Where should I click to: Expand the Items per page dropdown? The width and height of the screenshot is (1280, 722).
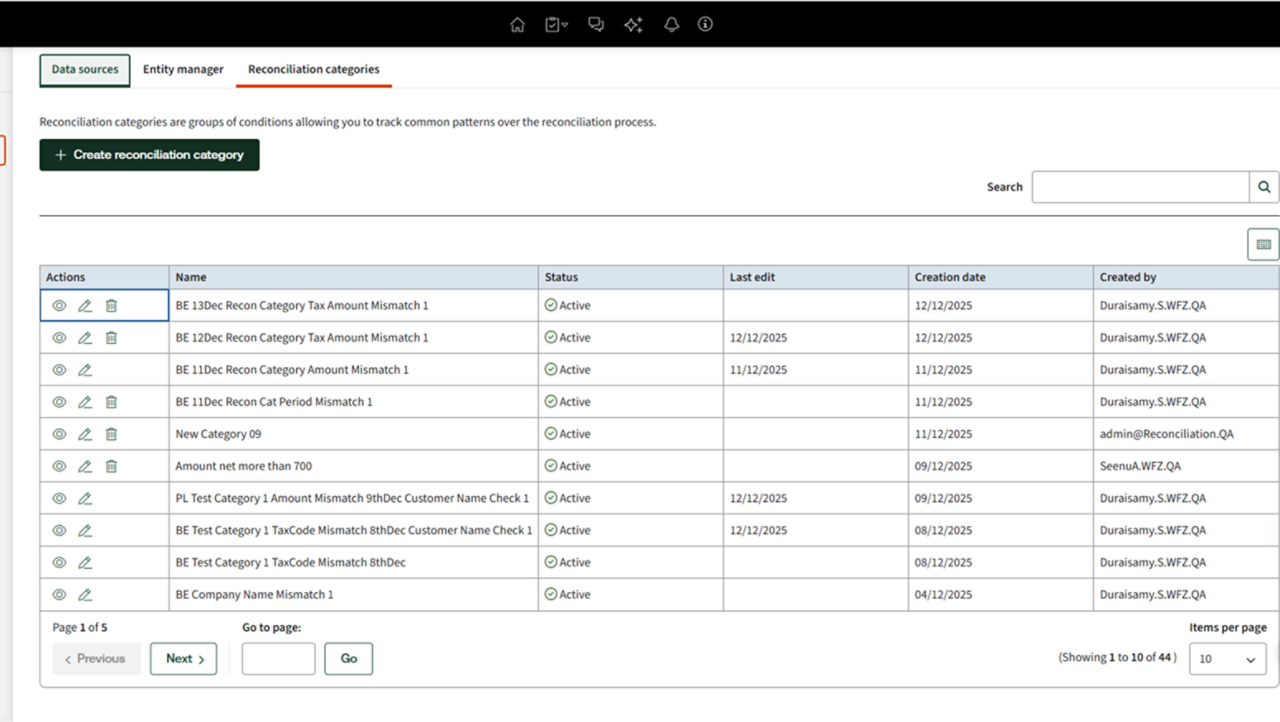[x=1227, y=659]
